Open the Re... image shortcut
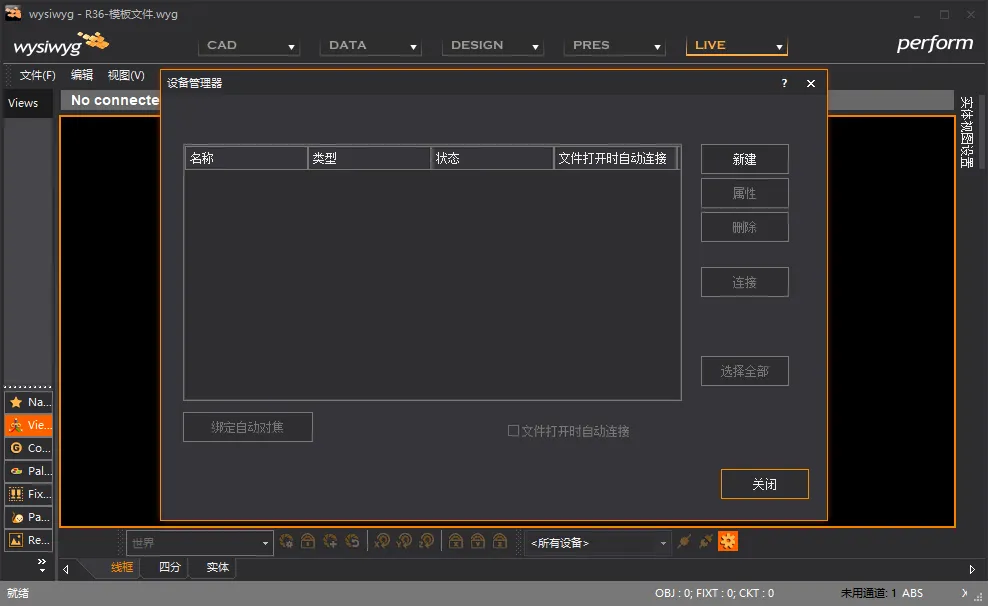The width and height of the screenshot is (988, 606). [x=28, y=540]
